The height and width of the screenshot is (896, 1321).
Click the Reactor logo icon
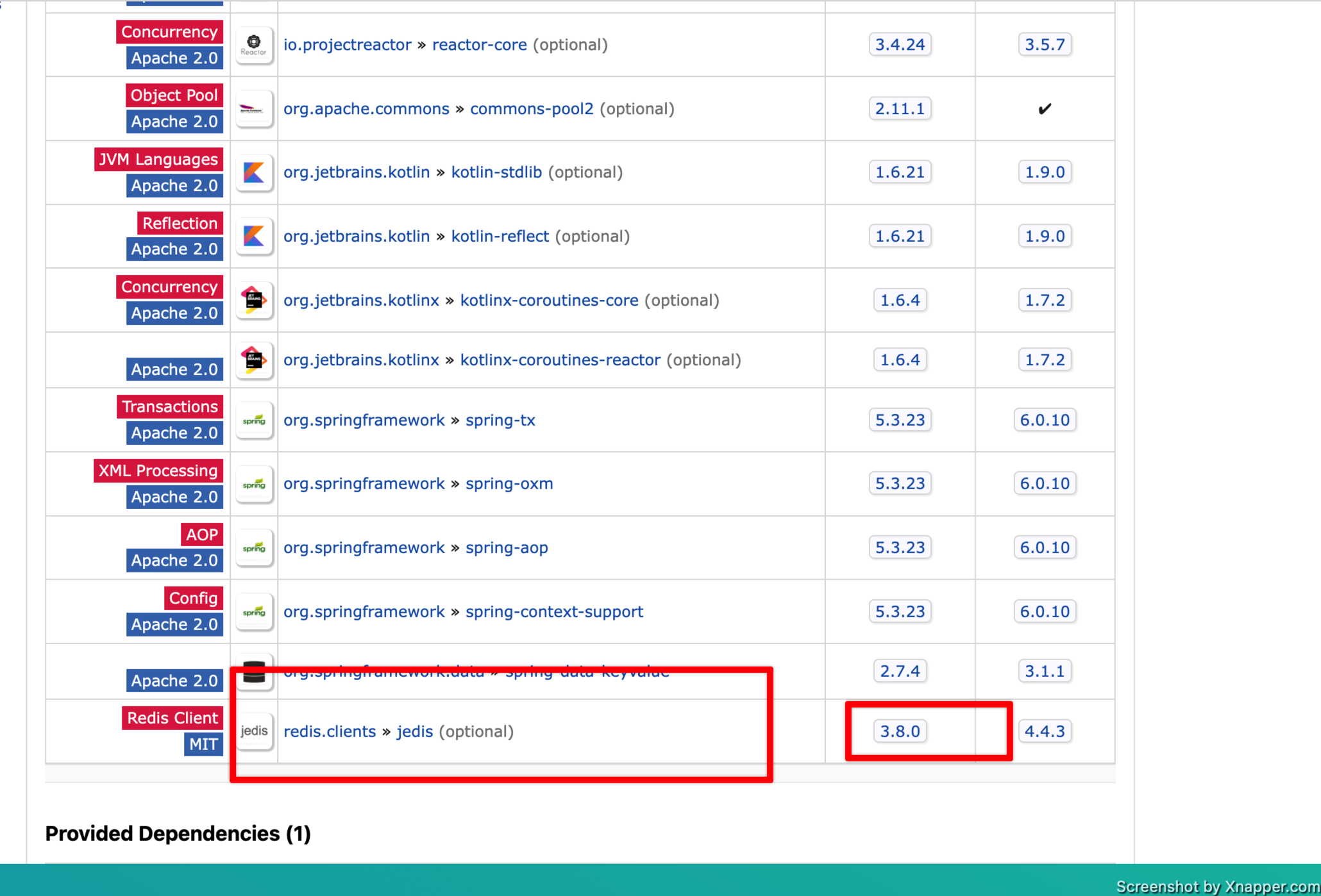click(x=254, y=45)
